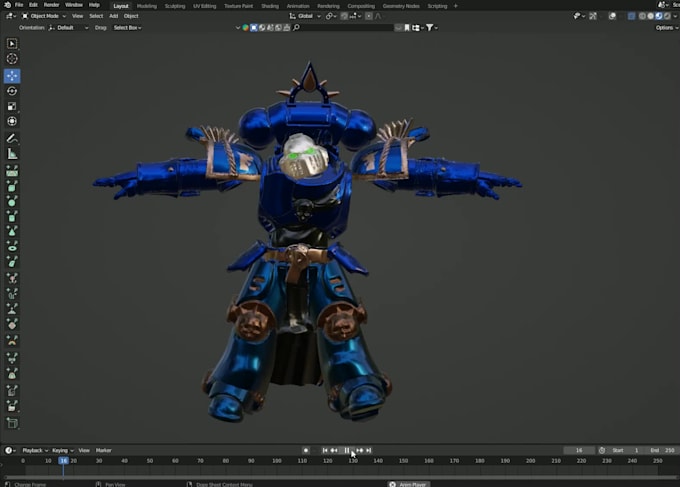Click the Anim Player status bar button

[x=409, y=484]
